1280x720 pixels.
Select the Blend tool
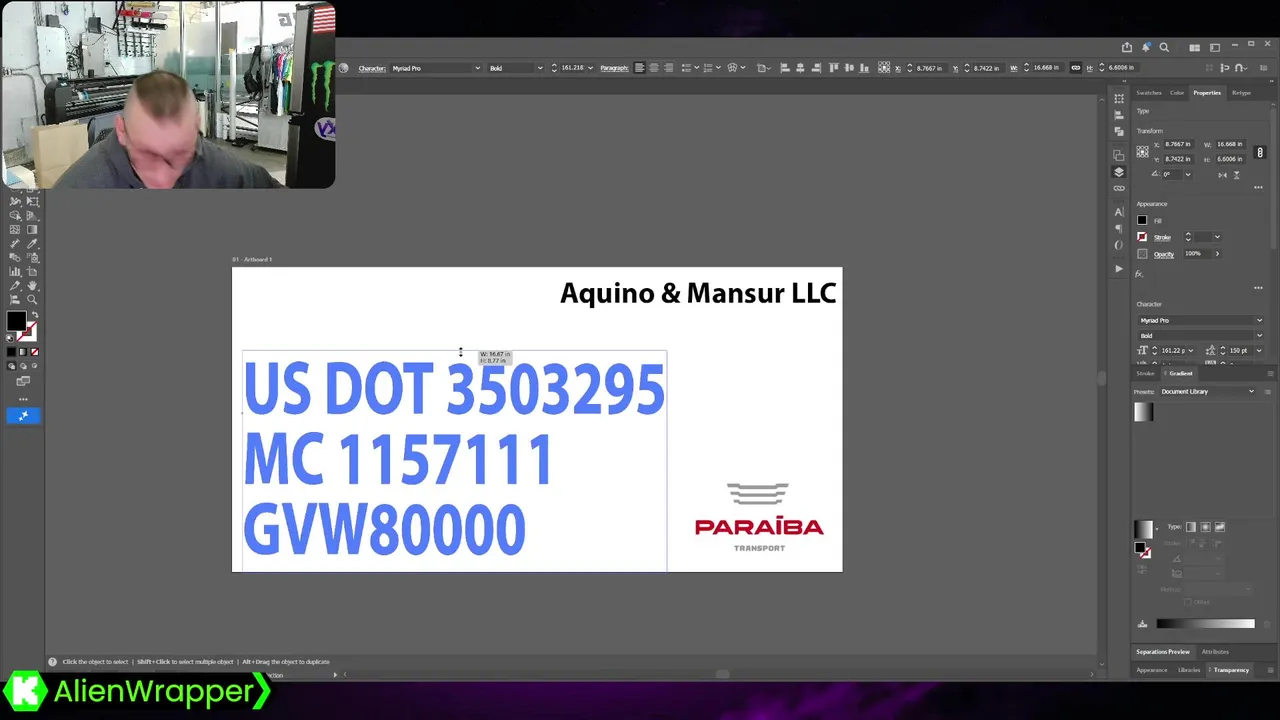coord(14,257)
